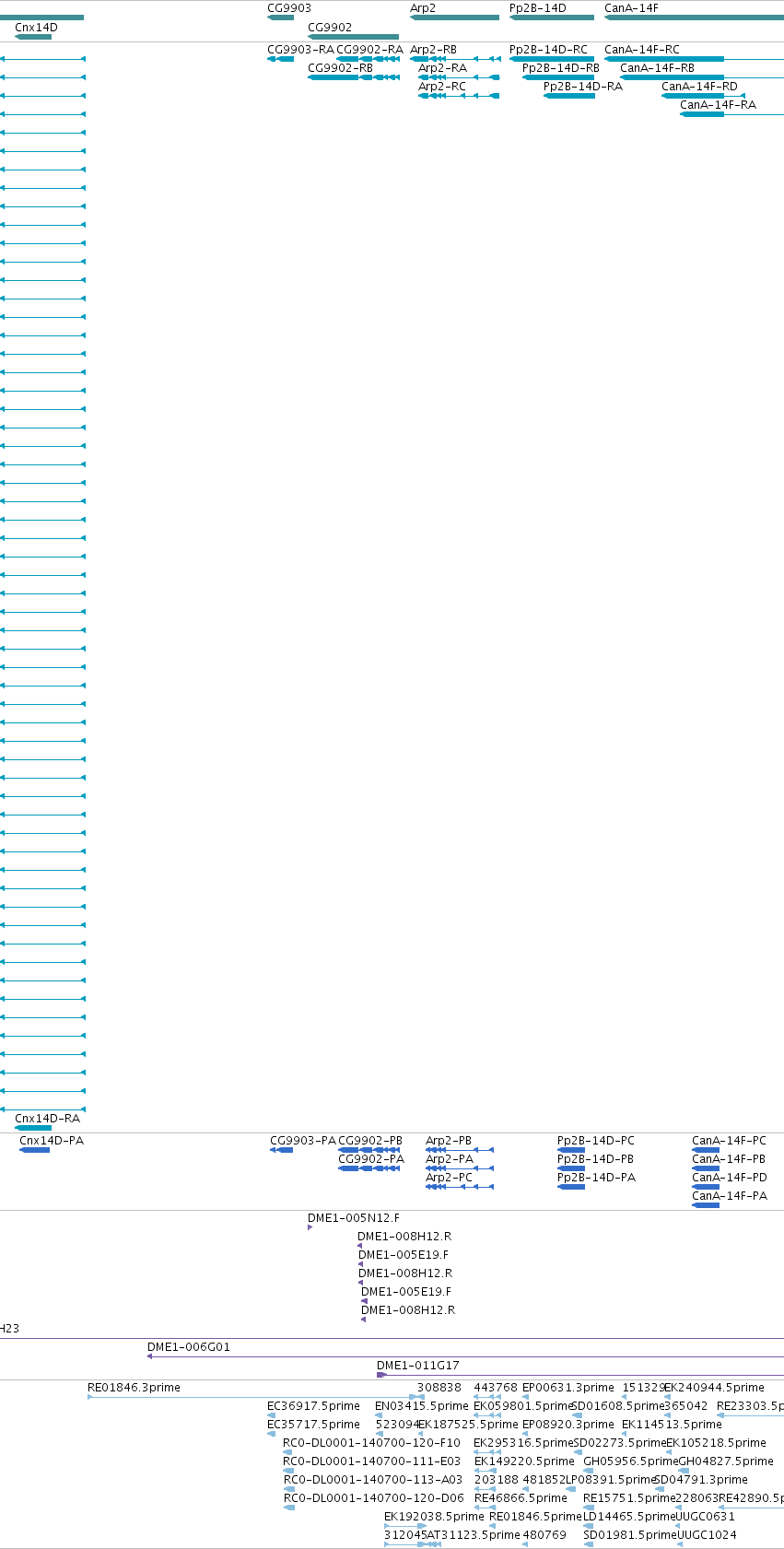This screenshot has width=784, height=1549.
Task: Click the EK187525.5prime EST label
Action: [468, 1425]
